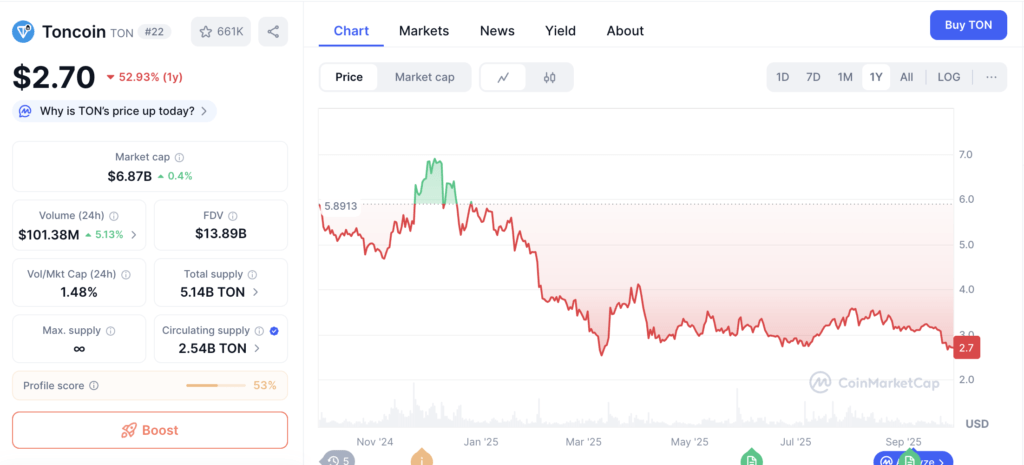The height and width of the screenshot is (465, 1024).
Task: Expand Total supply 5.14B TON chevron
Action: pyautogui.click(x=255, y=292)
